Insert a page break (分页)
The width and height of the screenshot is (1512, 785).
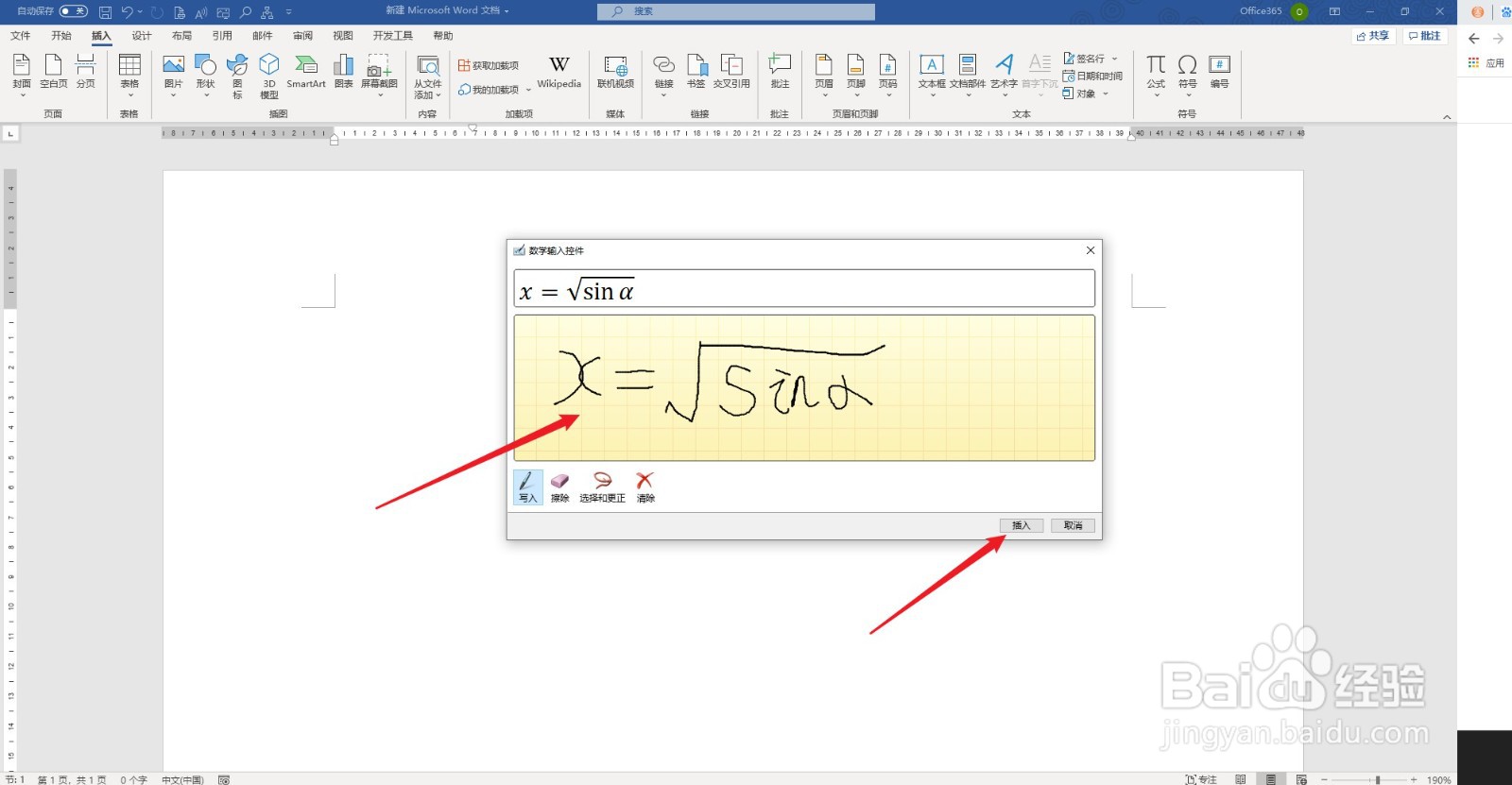pyautogui.click(x=86, y=72)
